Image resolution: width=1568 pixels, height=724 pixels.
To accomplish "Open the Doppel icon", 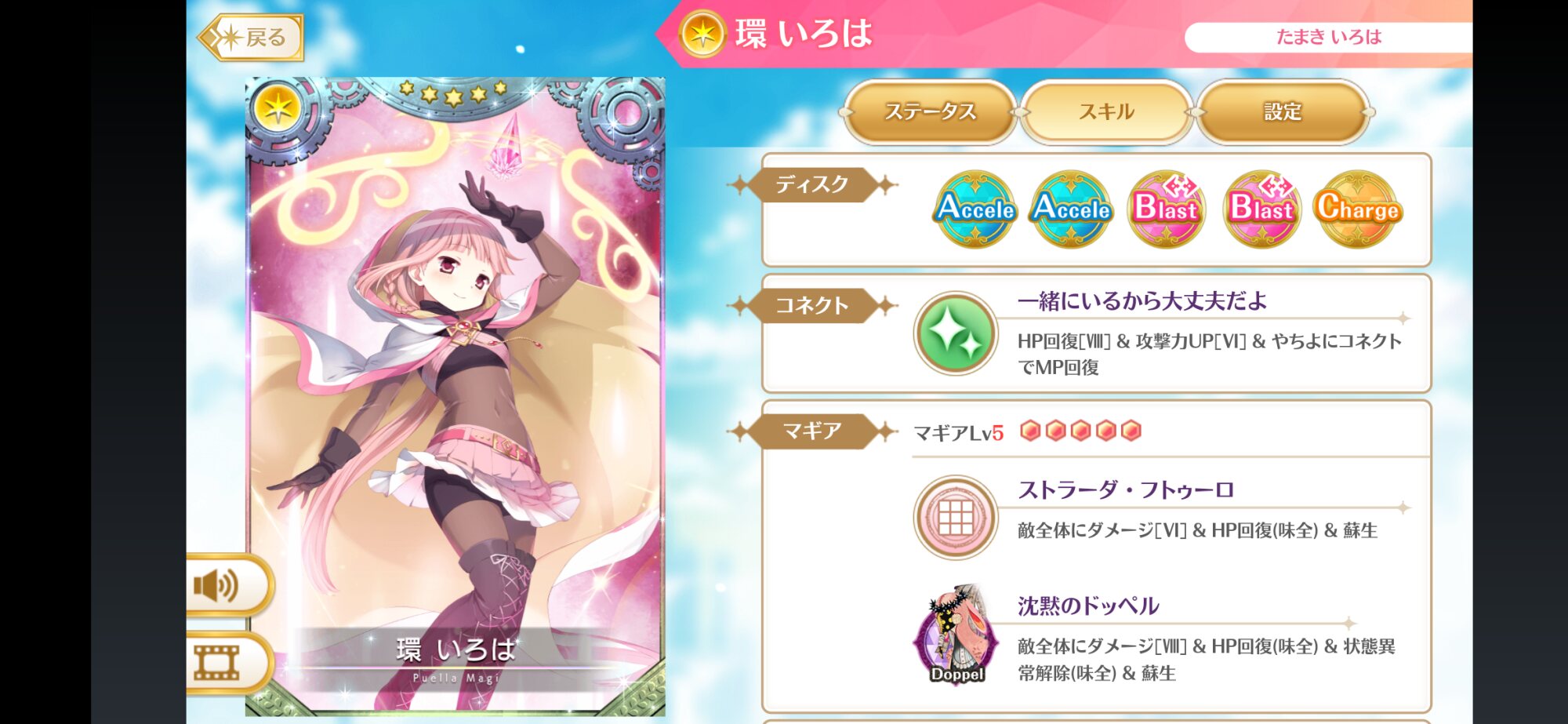I will (x=956, y=635).
